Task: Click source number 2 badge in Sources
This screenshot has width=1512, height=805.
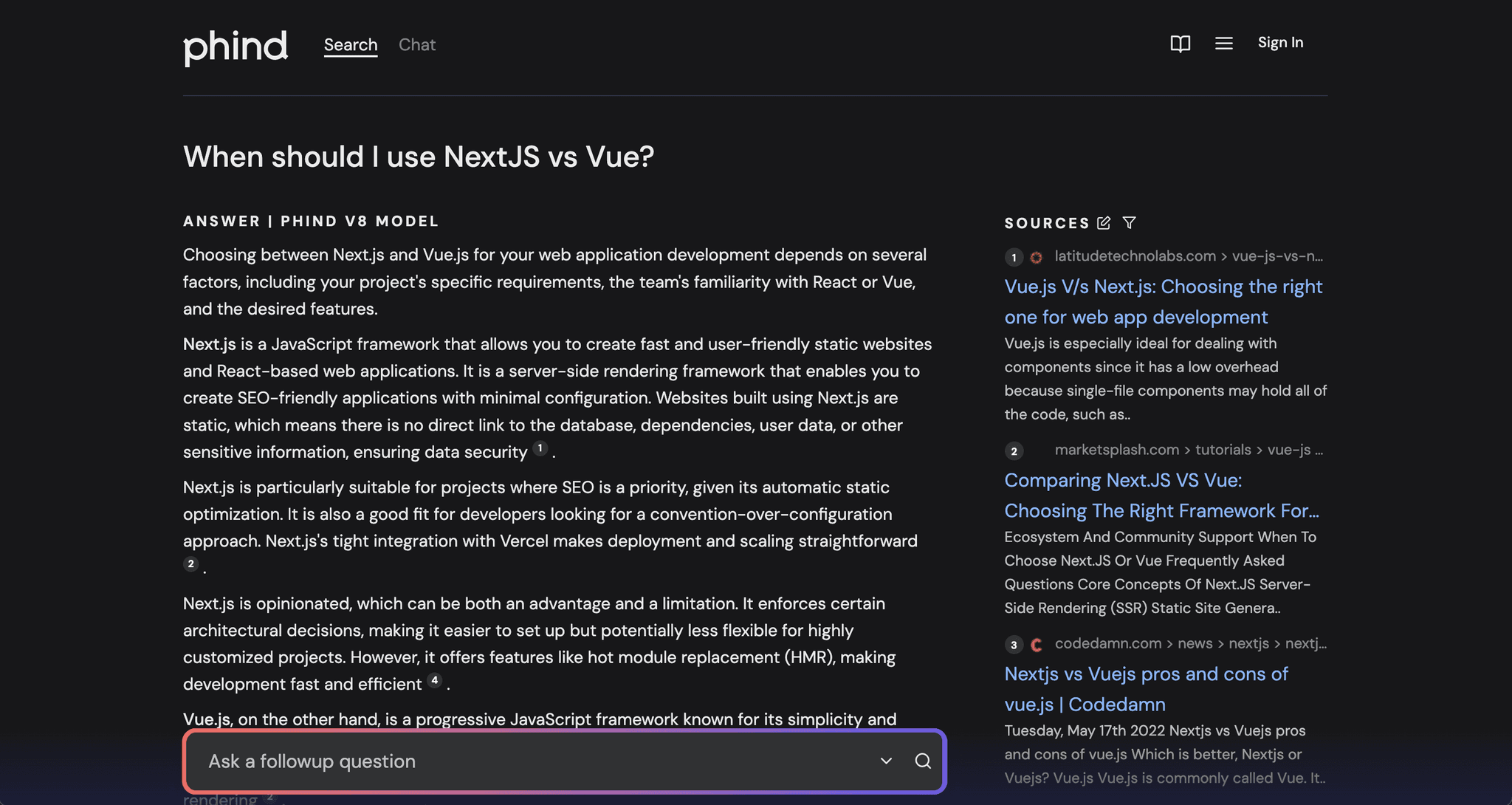Action: [x=1014, y=451]
